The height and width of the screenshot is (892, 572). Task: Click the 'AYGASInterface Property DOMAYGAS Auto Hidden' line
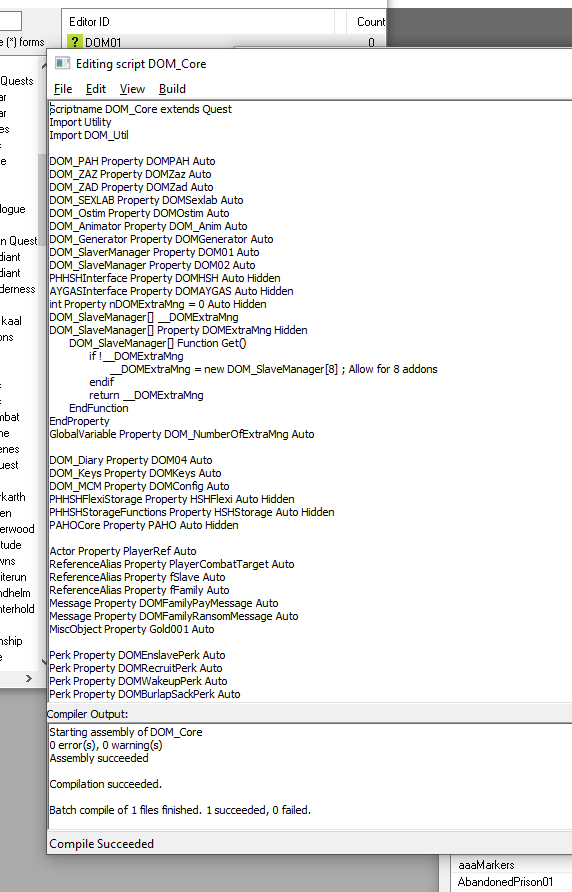click(x=171, y=291)
